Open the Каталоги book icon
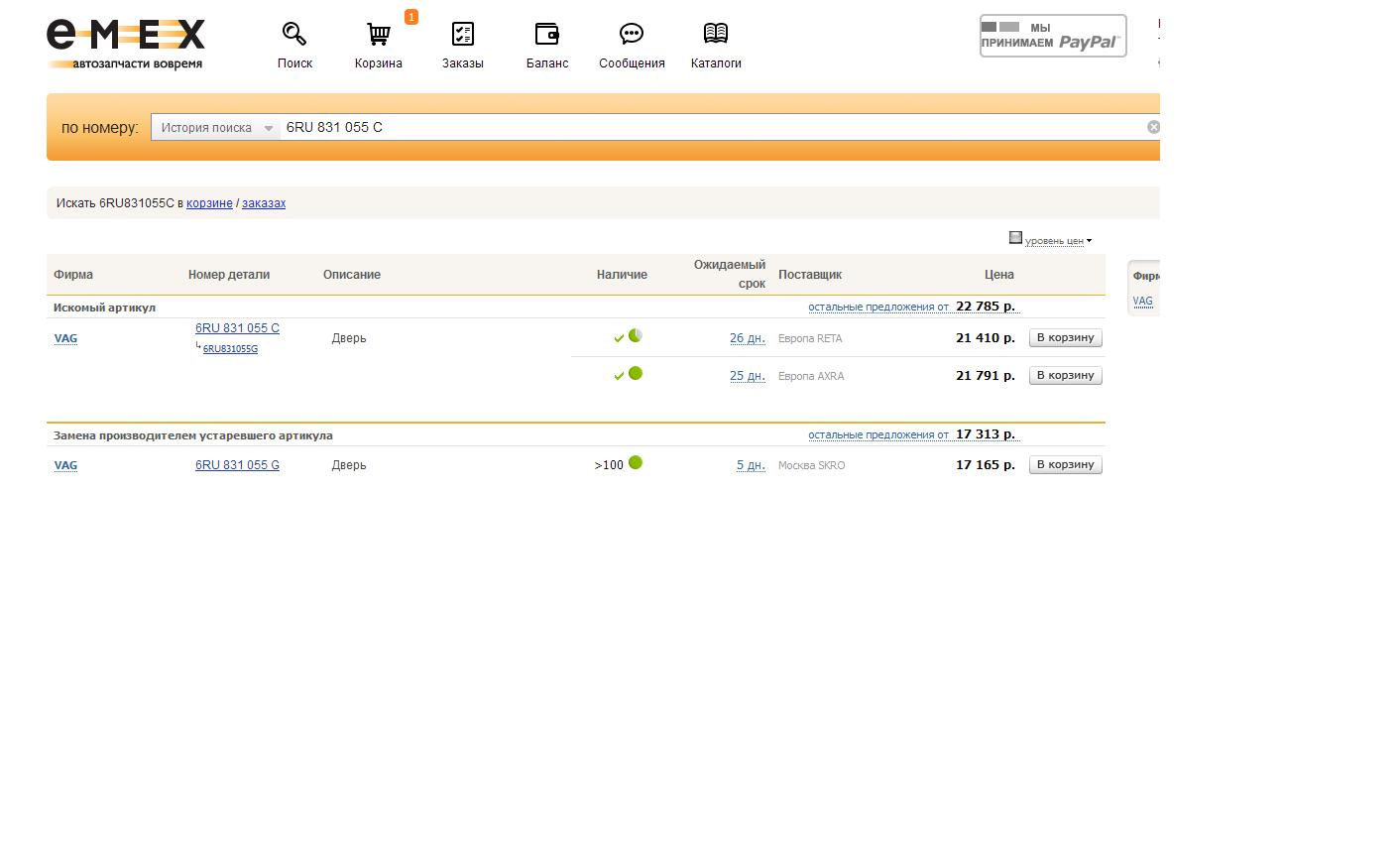Viewport: 1400px width, 862px height. (715, 35)
